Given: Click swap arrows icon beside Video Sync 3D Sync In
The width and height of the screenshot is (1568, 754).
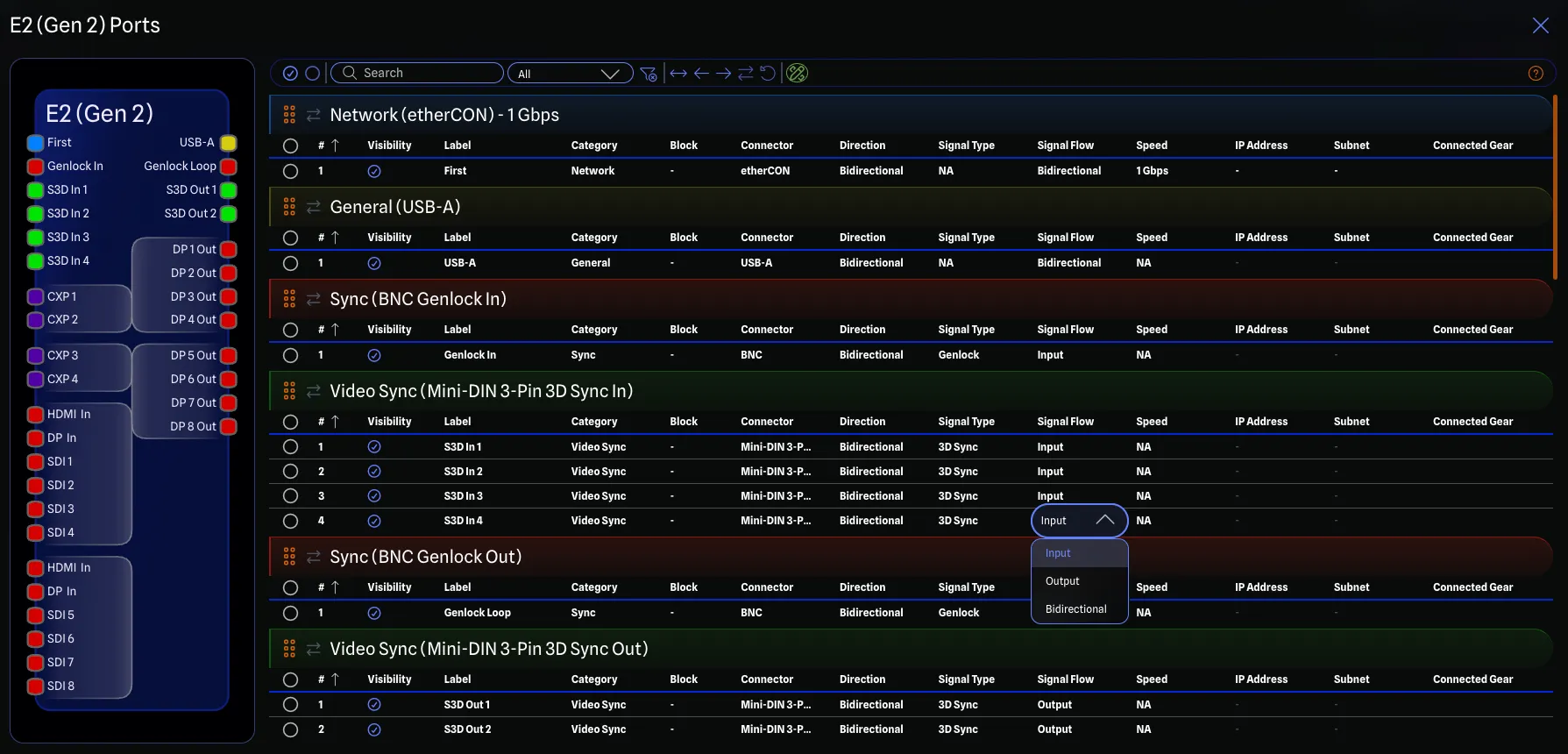Looking at the screenshot, I should [x=314, y=391].
